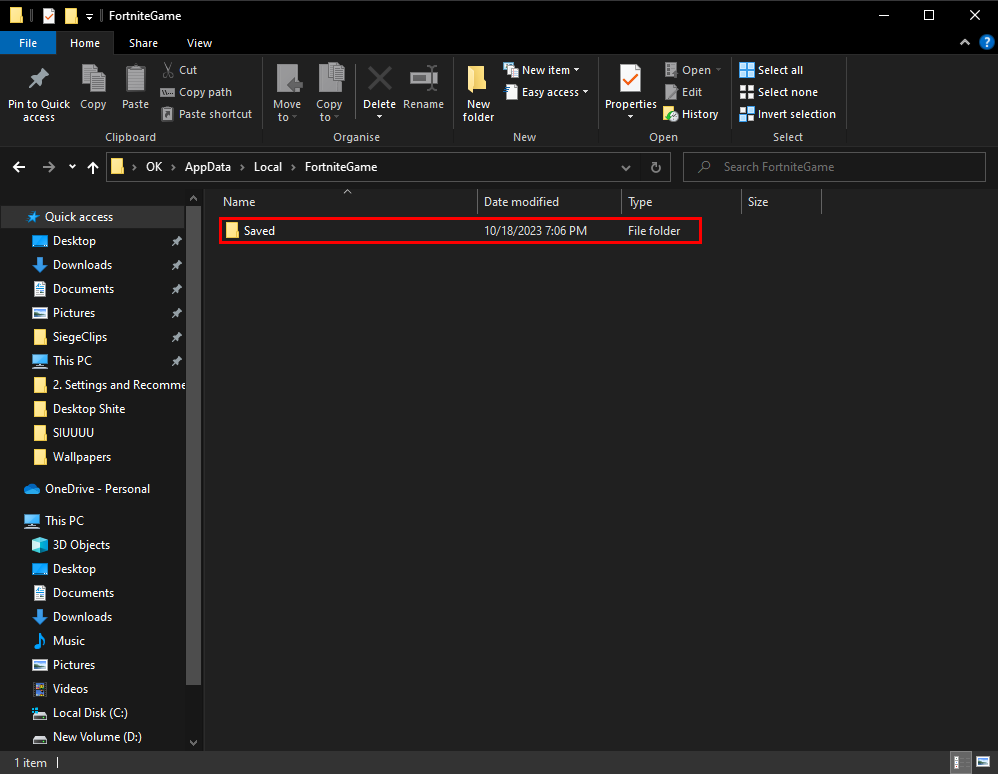
Task: Open Wallpapers folder in sidebar
Action: tap(81, 457)
